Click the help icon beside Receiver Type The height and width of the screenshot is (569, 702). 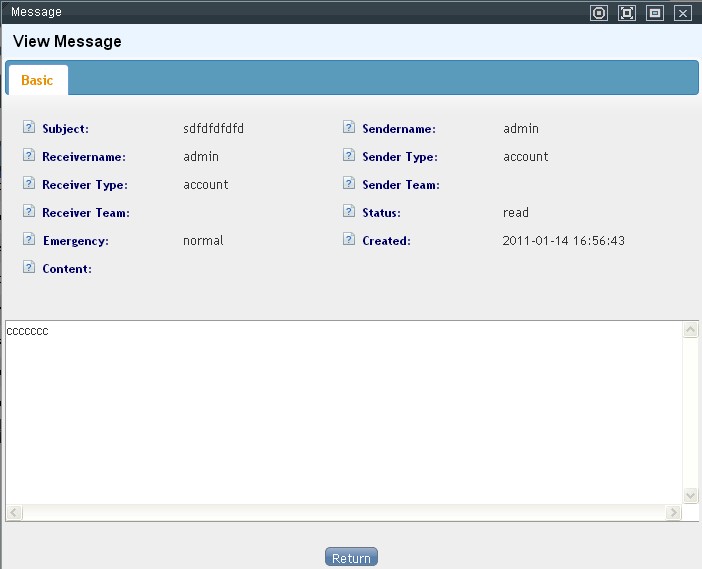[28, 184]
